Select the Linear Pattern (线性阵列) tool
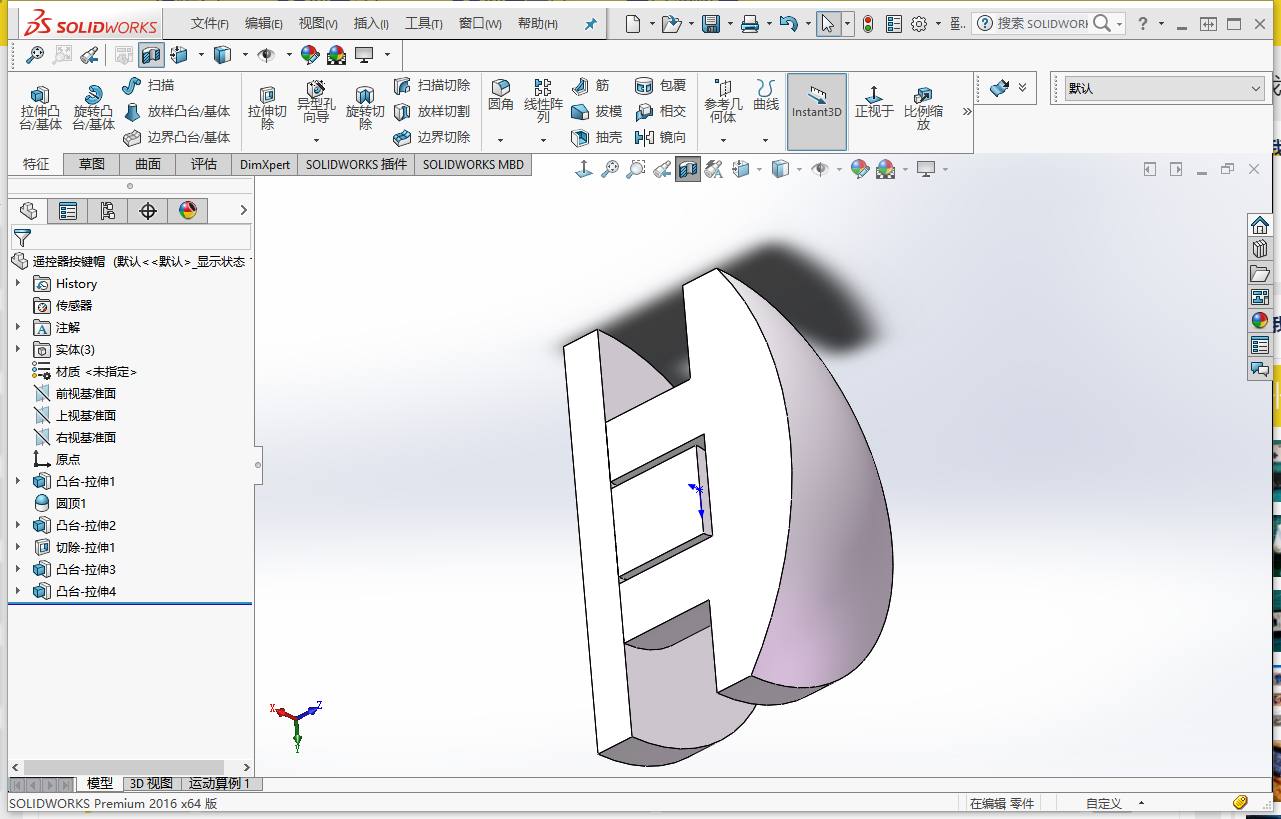 [543, 102]
